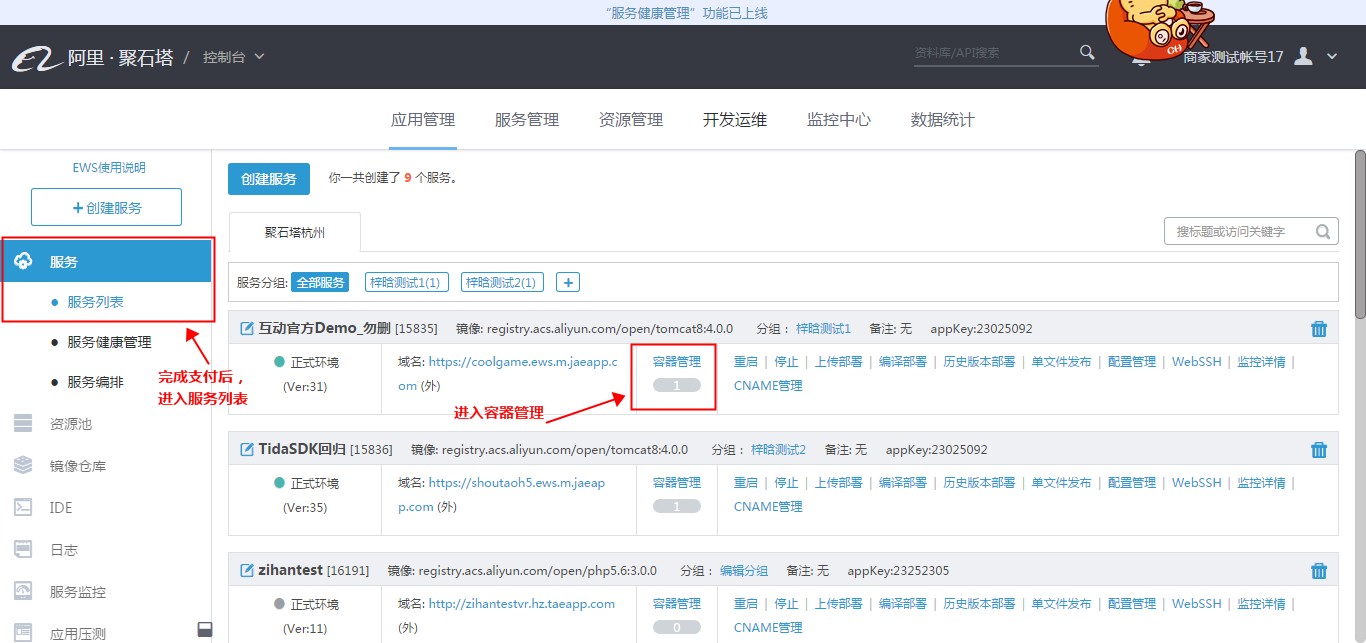Select the 聚石塔杭州 region tab
This screenshot has height=643, width=1366.
pos(295,232)
